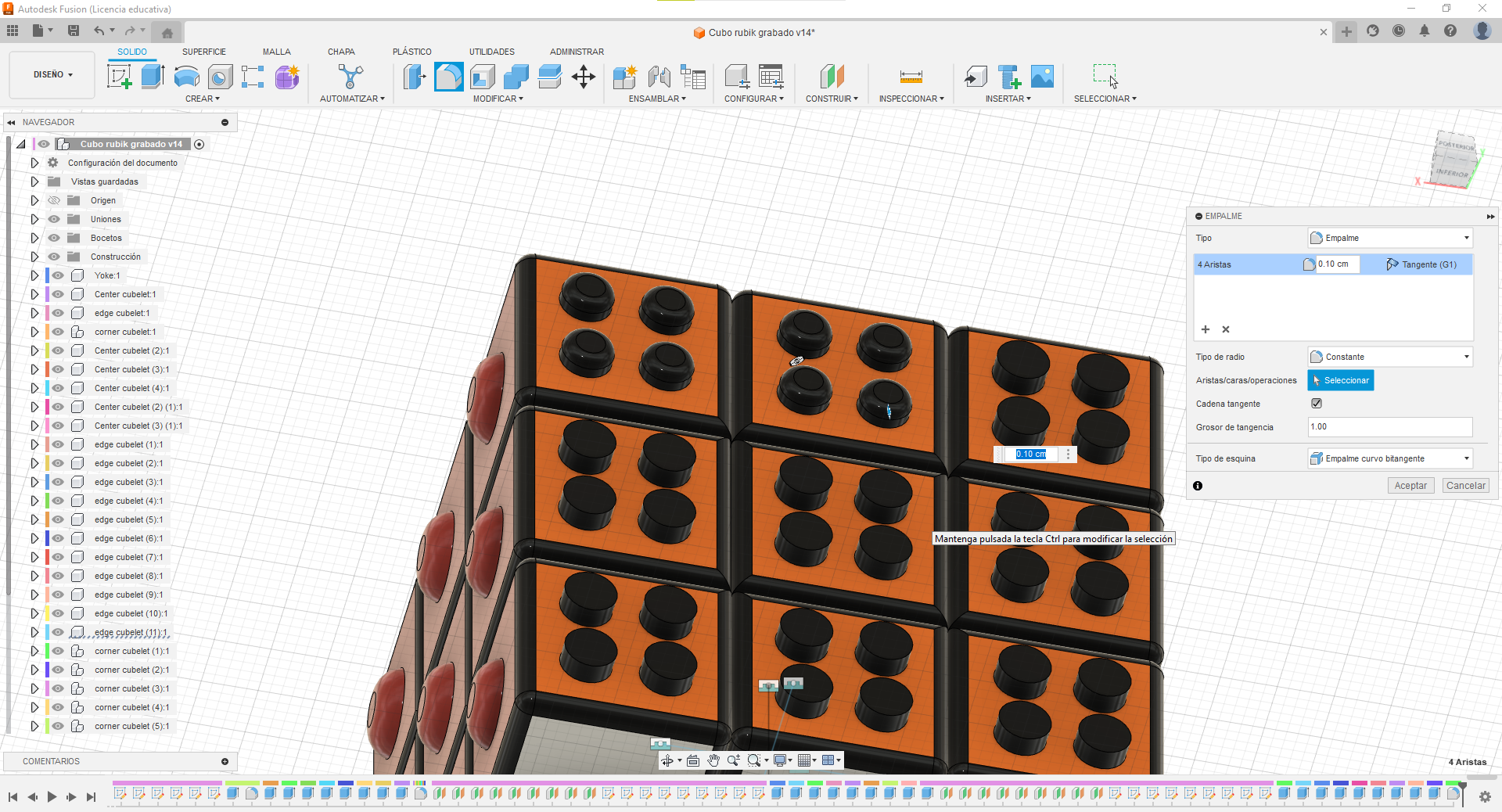This screenshot has height=812, width=1502.
Task: Choose the Joint tool icon
Action: 659,77
